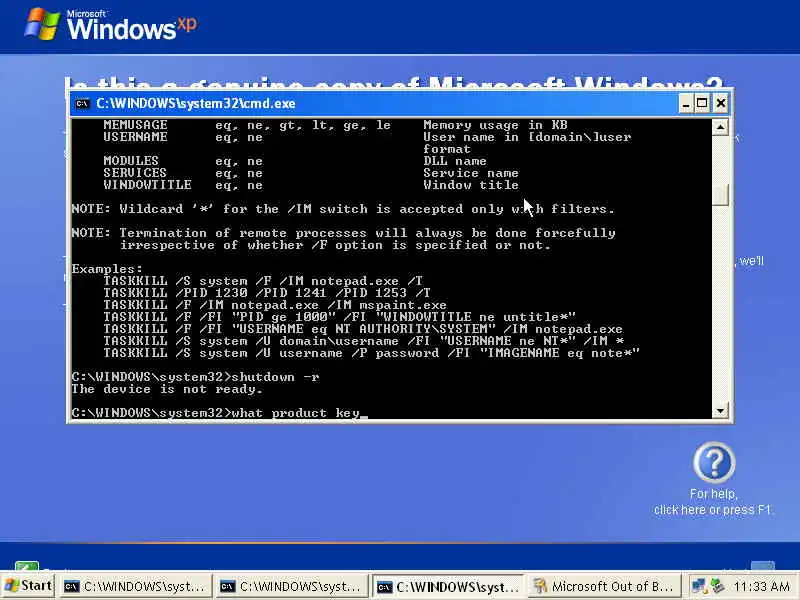The height and width of the screenshot is (600, 800).
Task: Click the 'Service name' description text
Action: [471, 173]
